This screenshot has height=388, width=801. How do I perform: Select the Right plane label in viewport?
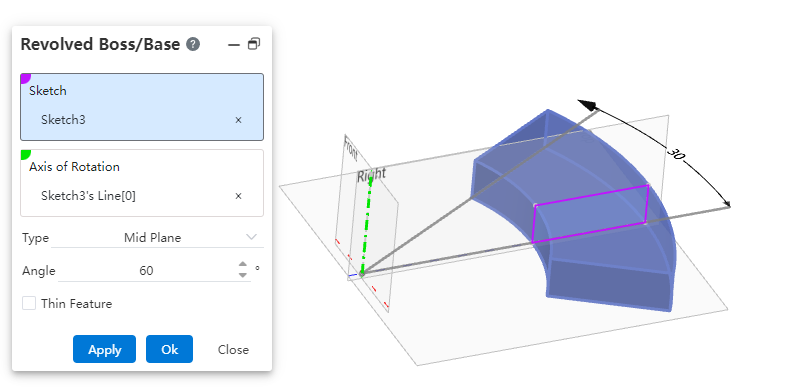(371, 175)
